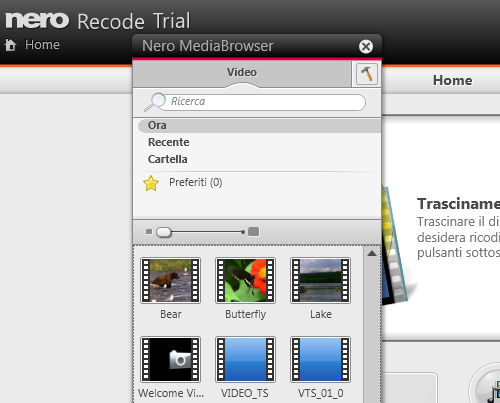The height and width of the screenshot is (403, 500).
Task: Open the Cartella category
Action: click(x=168, y=159)
